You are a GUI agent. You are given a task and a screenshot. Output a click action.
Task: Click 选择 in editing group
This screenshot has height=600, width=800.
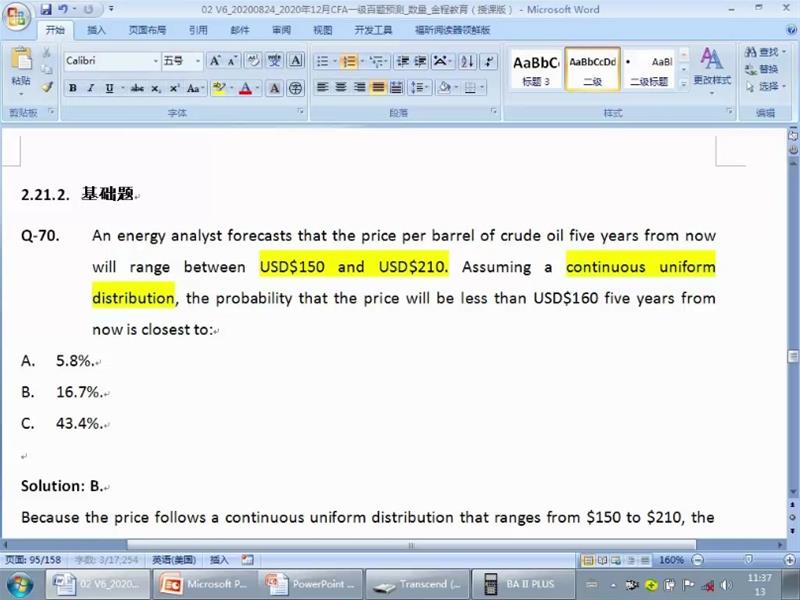[x=764, y=86]
